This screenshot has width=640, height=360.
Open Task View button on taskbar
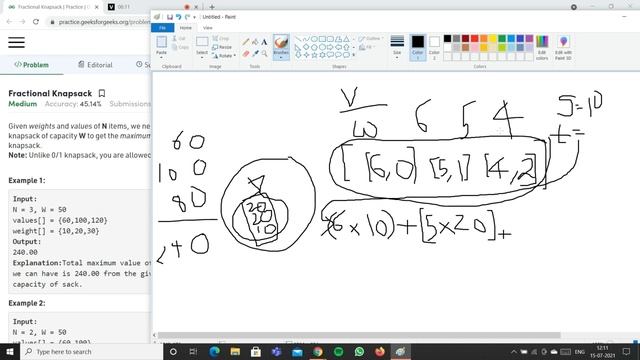[x=193, y=351]
